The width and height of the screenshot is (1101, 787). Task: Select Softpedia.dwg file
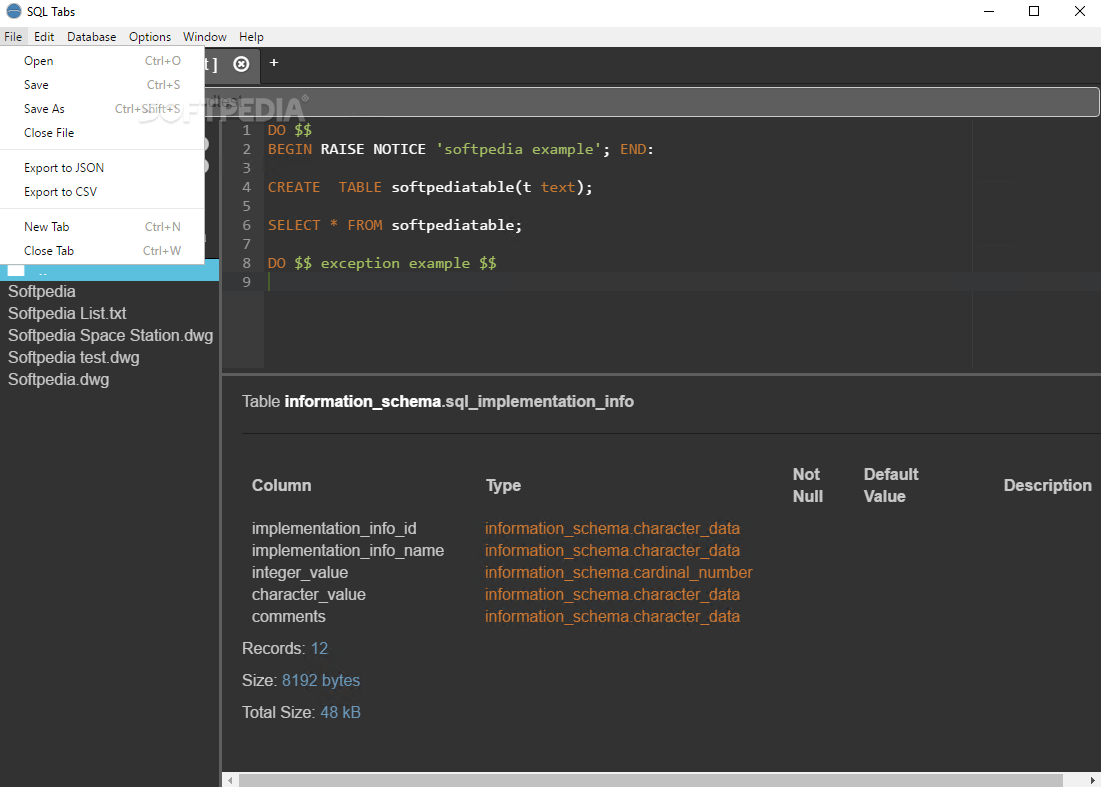58,380
